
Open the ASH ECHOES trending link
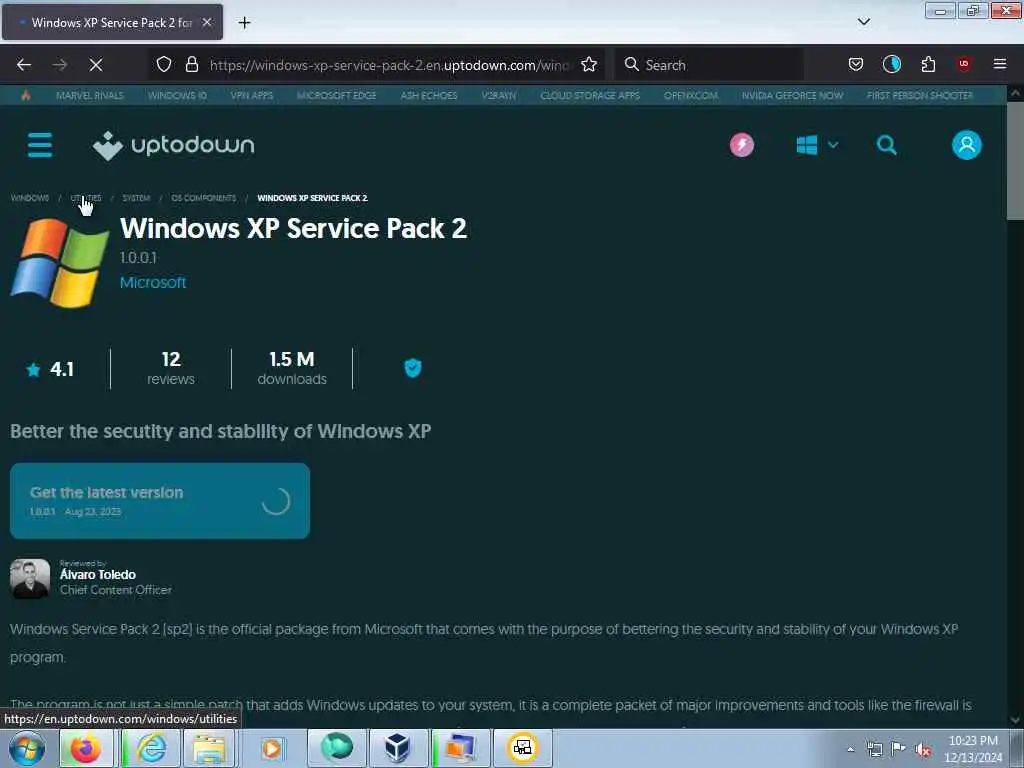click(428, 95)
